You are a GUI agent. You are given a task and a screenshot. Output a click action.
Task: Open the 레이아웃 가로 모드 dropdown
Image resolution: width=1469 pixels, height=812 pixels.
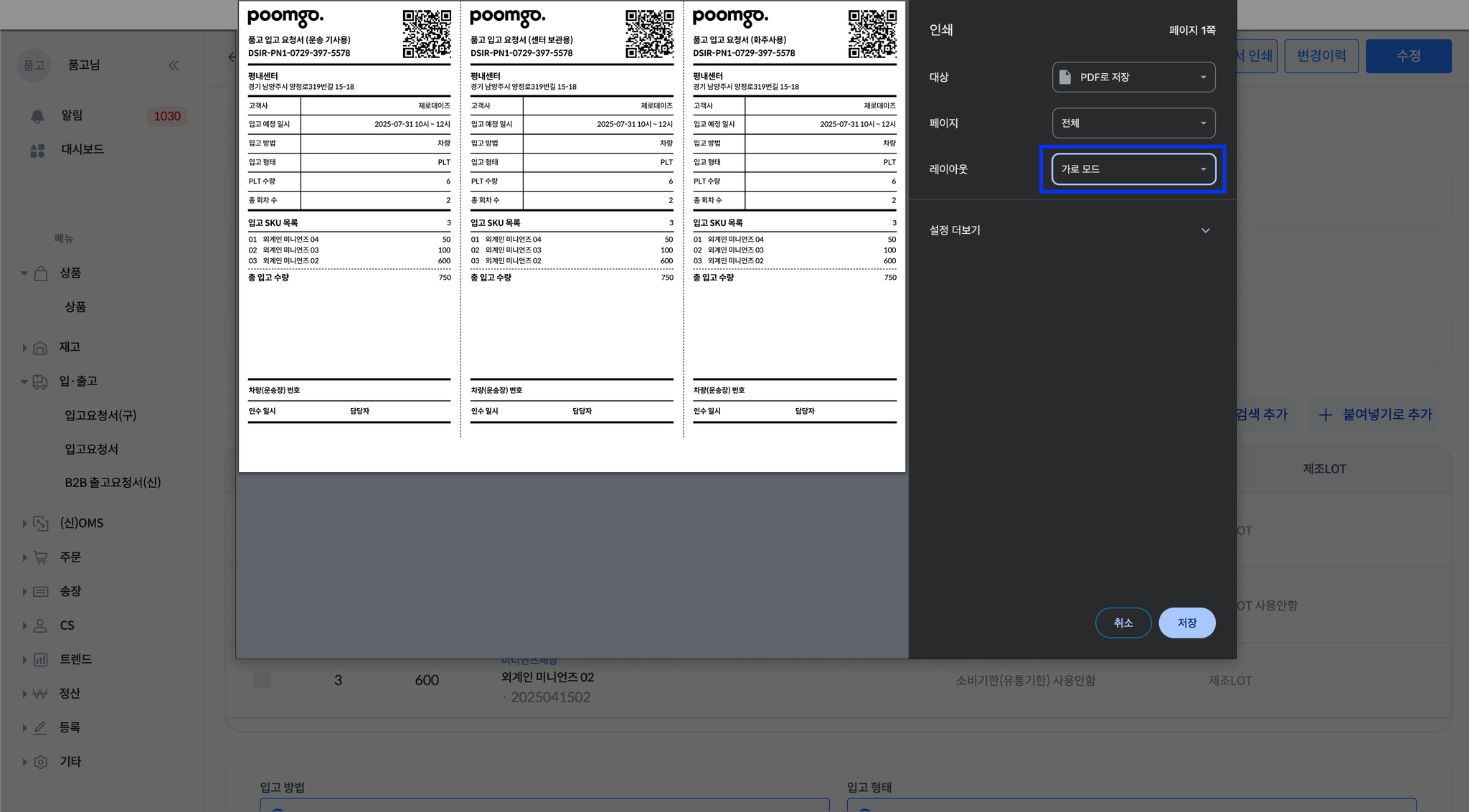pyautogui.click(x=1133, y=169)
